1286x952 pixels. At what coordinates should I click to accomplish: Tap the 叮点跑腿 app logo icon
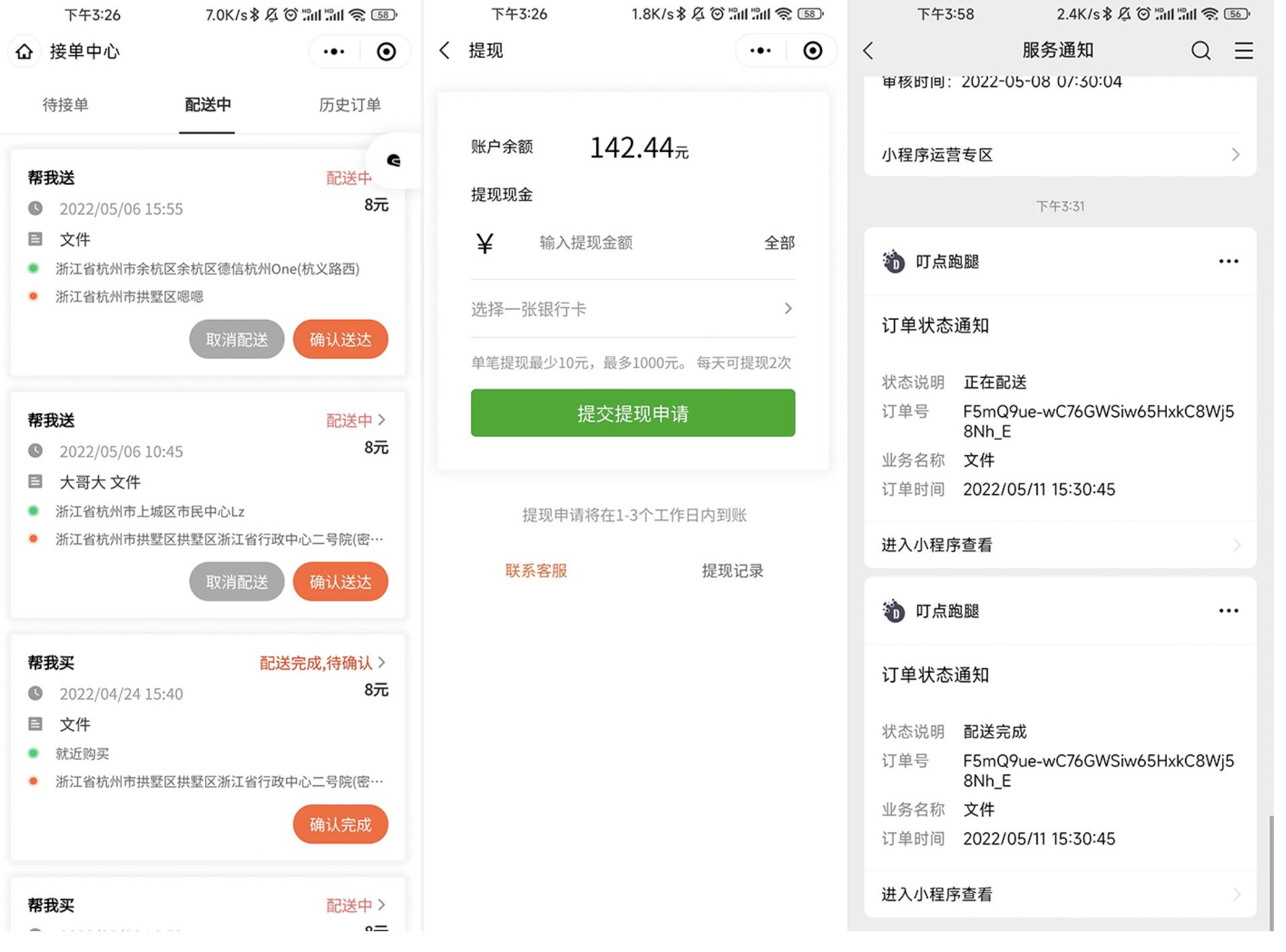893,262
